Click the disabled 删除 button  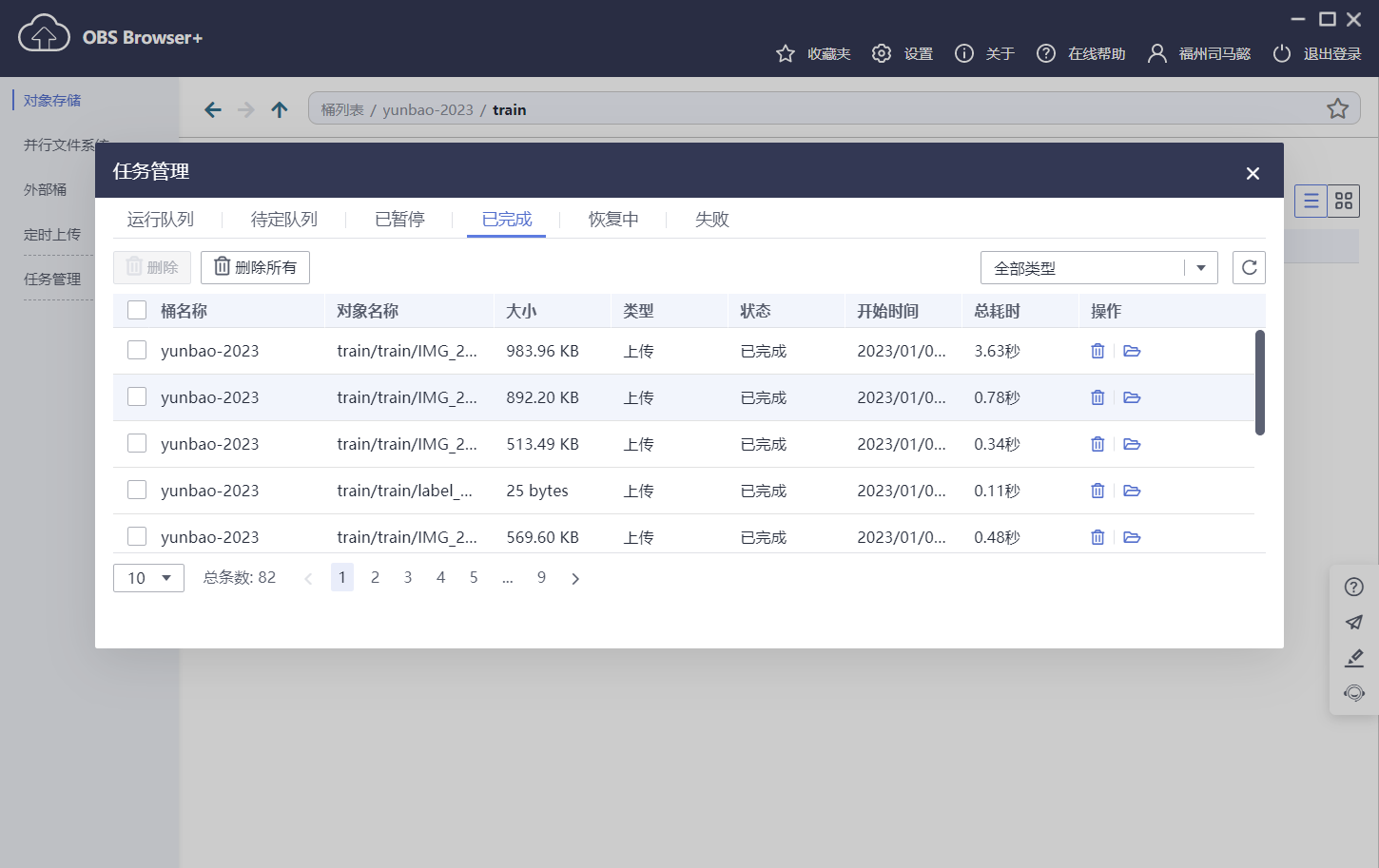(x=152, y=267)
